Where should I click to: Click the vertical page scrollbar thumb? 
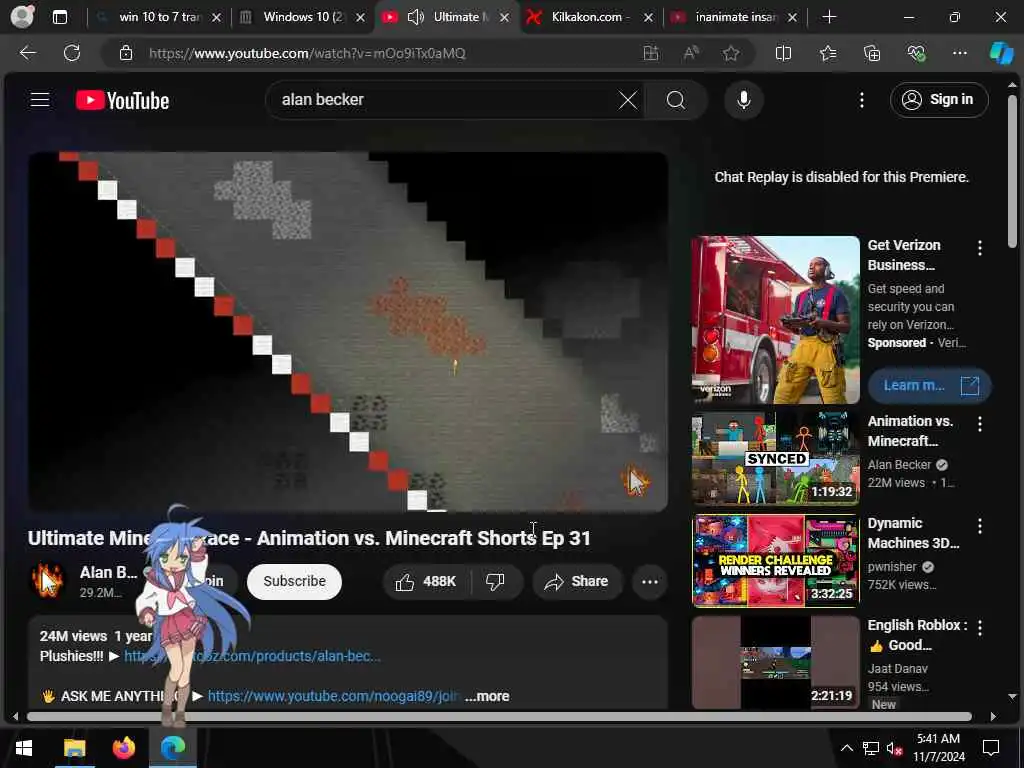tap(1012, 171)
